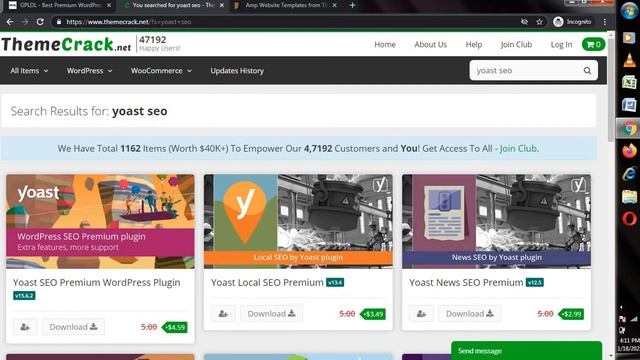Open Excel from the Windows taskbar

point(629,83)
